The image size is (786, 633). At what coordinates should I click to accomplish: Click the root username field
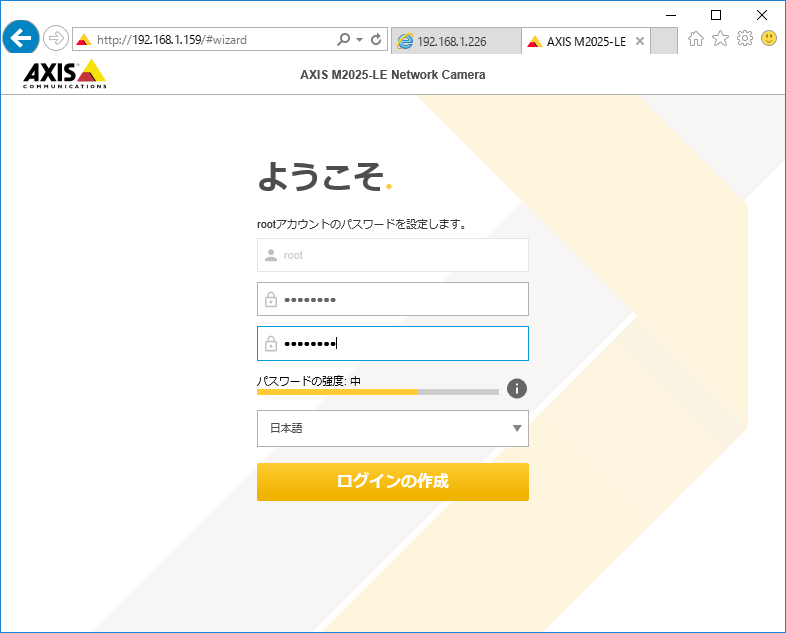pyautogui.click(x=392, y=255)
